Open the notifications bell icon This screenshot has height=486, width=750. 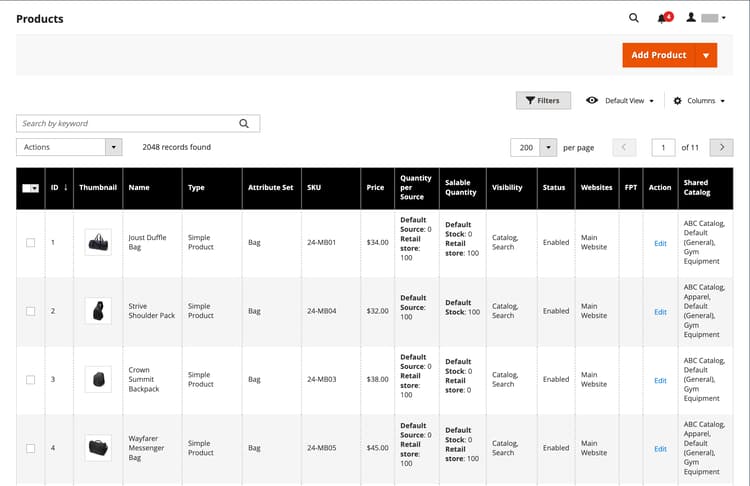pyautogui.click(x=665, y=18)
